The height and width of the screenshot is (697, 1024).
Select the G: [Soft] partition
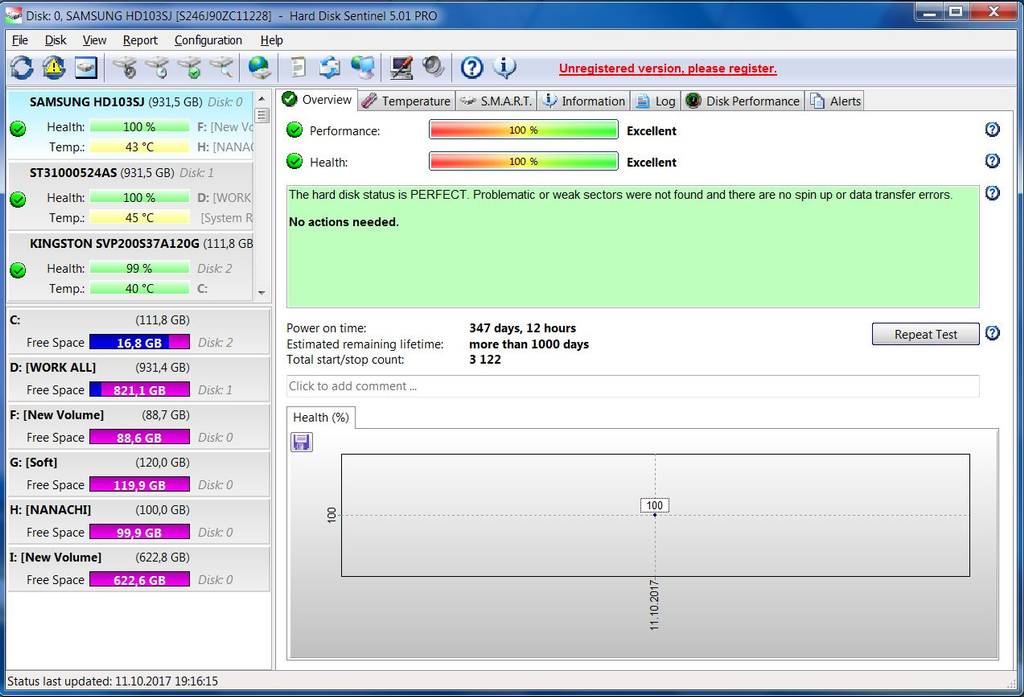click(x=138, y=474)
